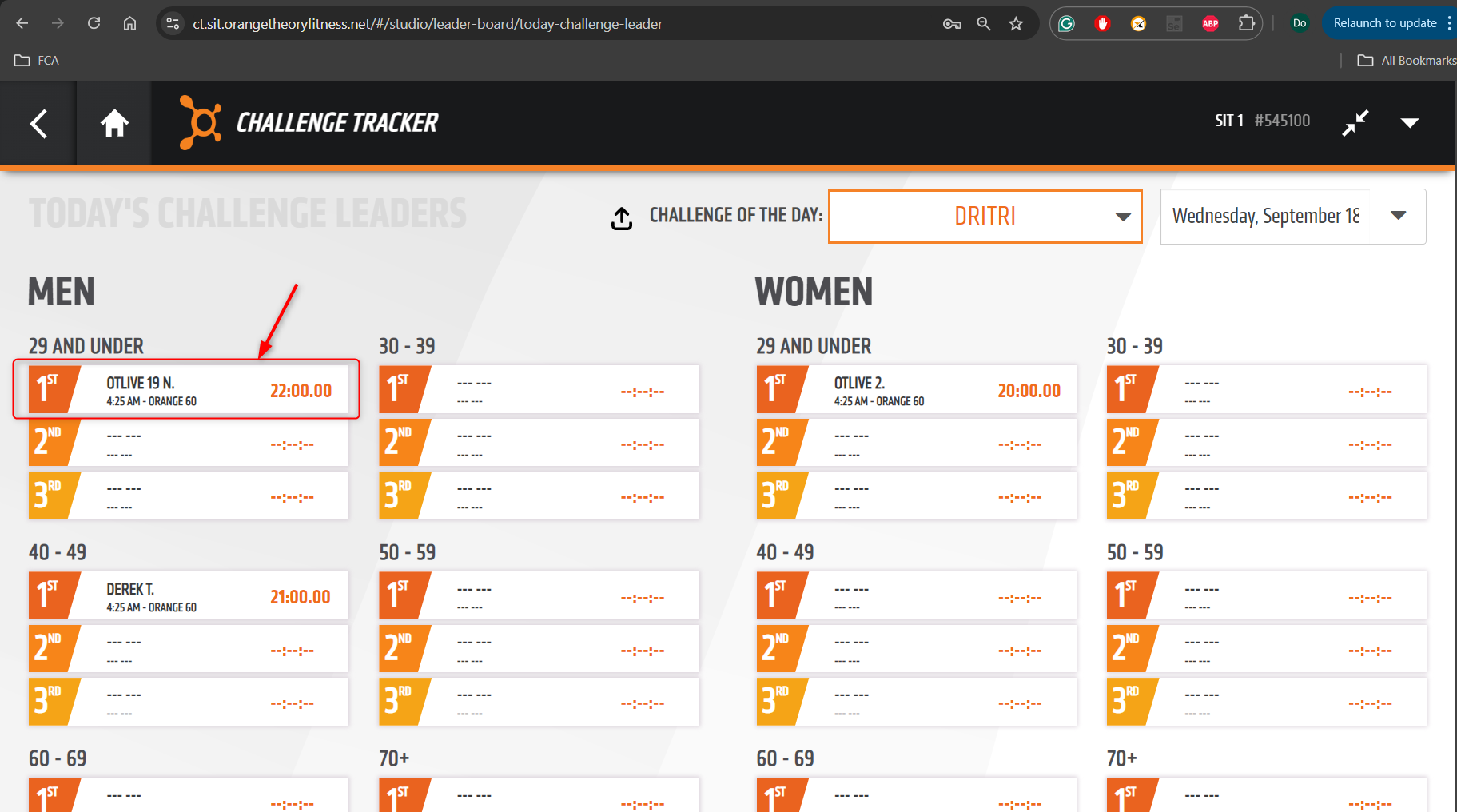The image size is (1457, 812).
Task: Click men's 40 - 49 3rd place badge
Action: 51,702
